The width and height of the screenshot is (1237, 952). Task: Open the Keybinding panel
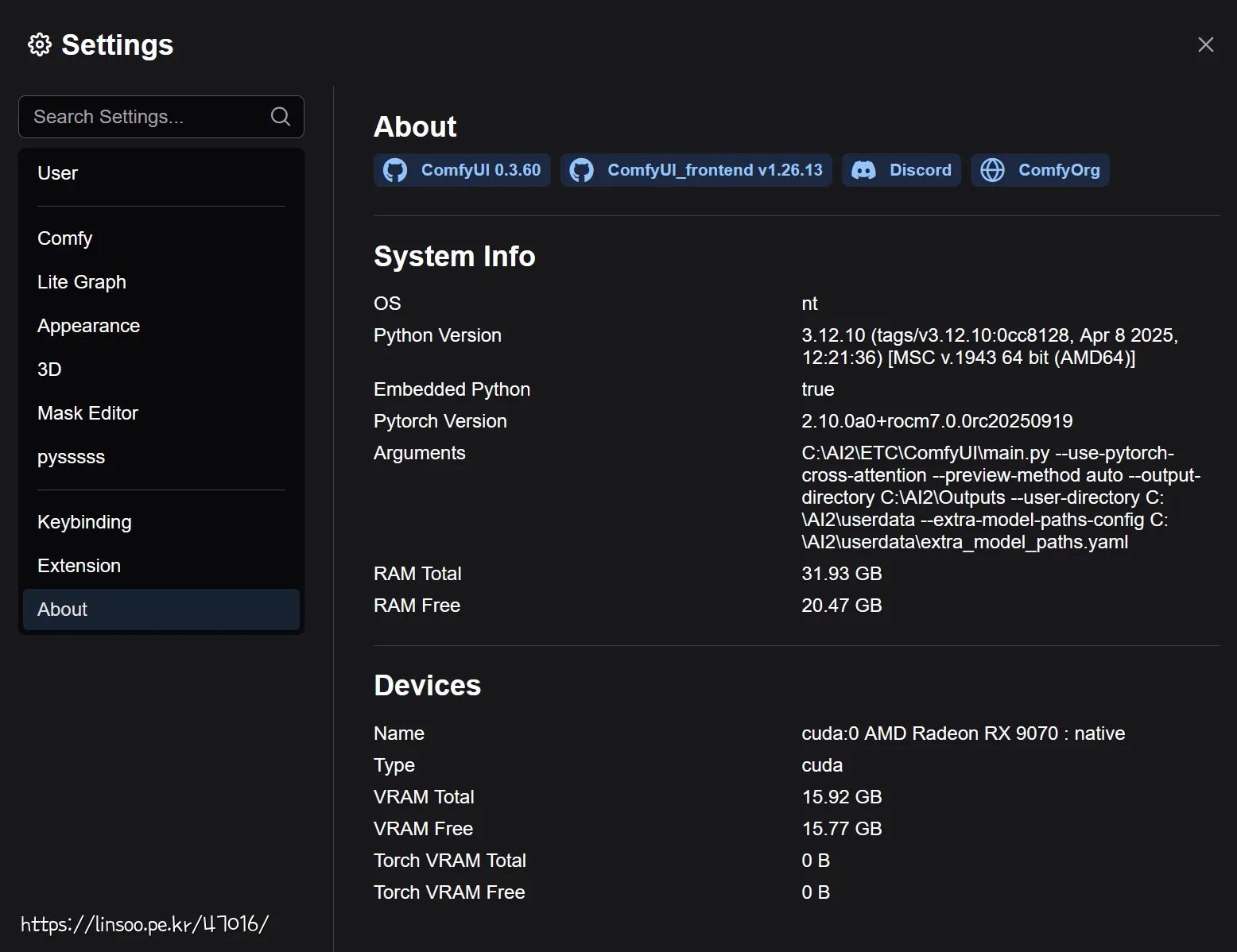pos(161,522)
